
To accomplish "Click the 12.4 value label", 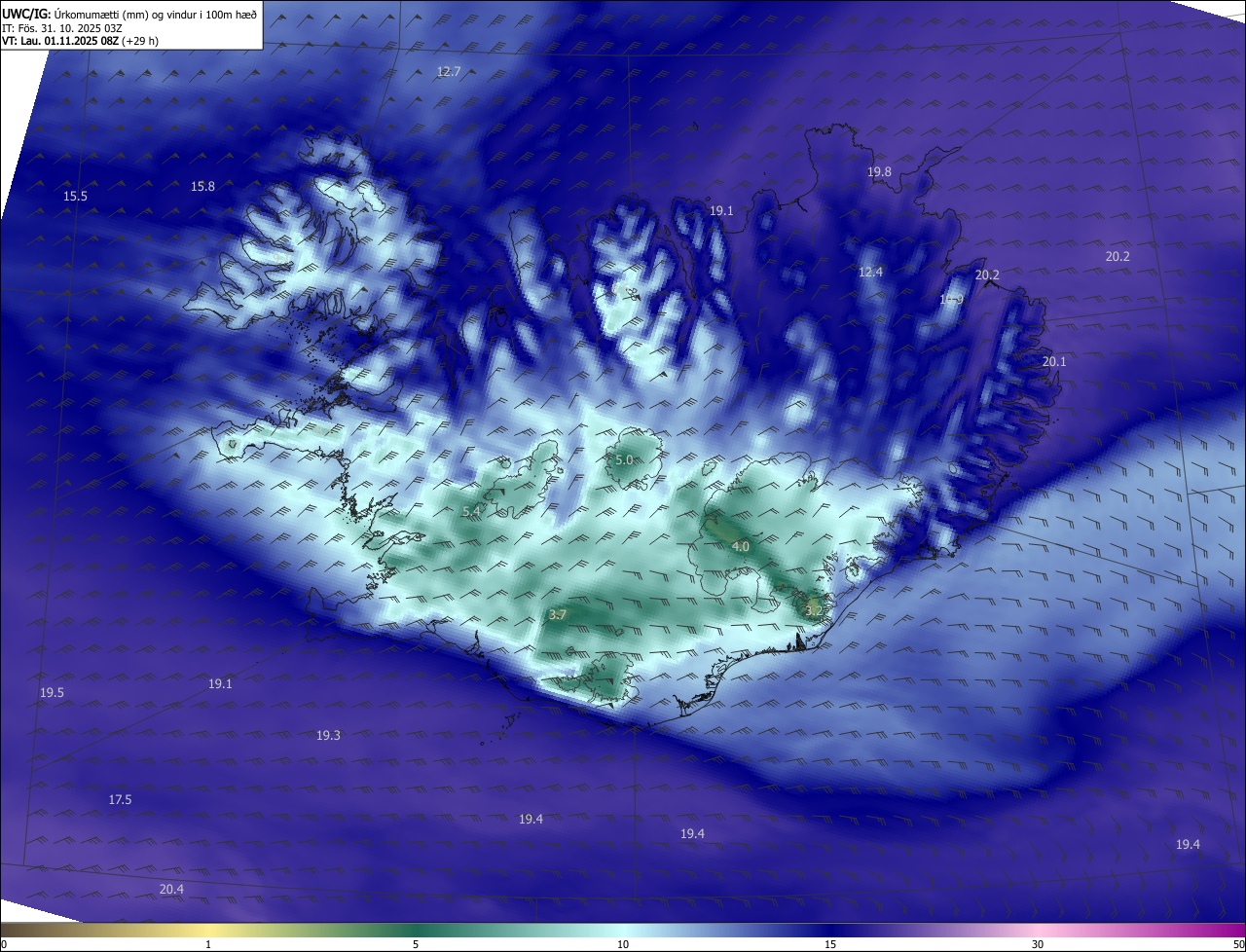I will pyautogui.click(x=870, y=272).
